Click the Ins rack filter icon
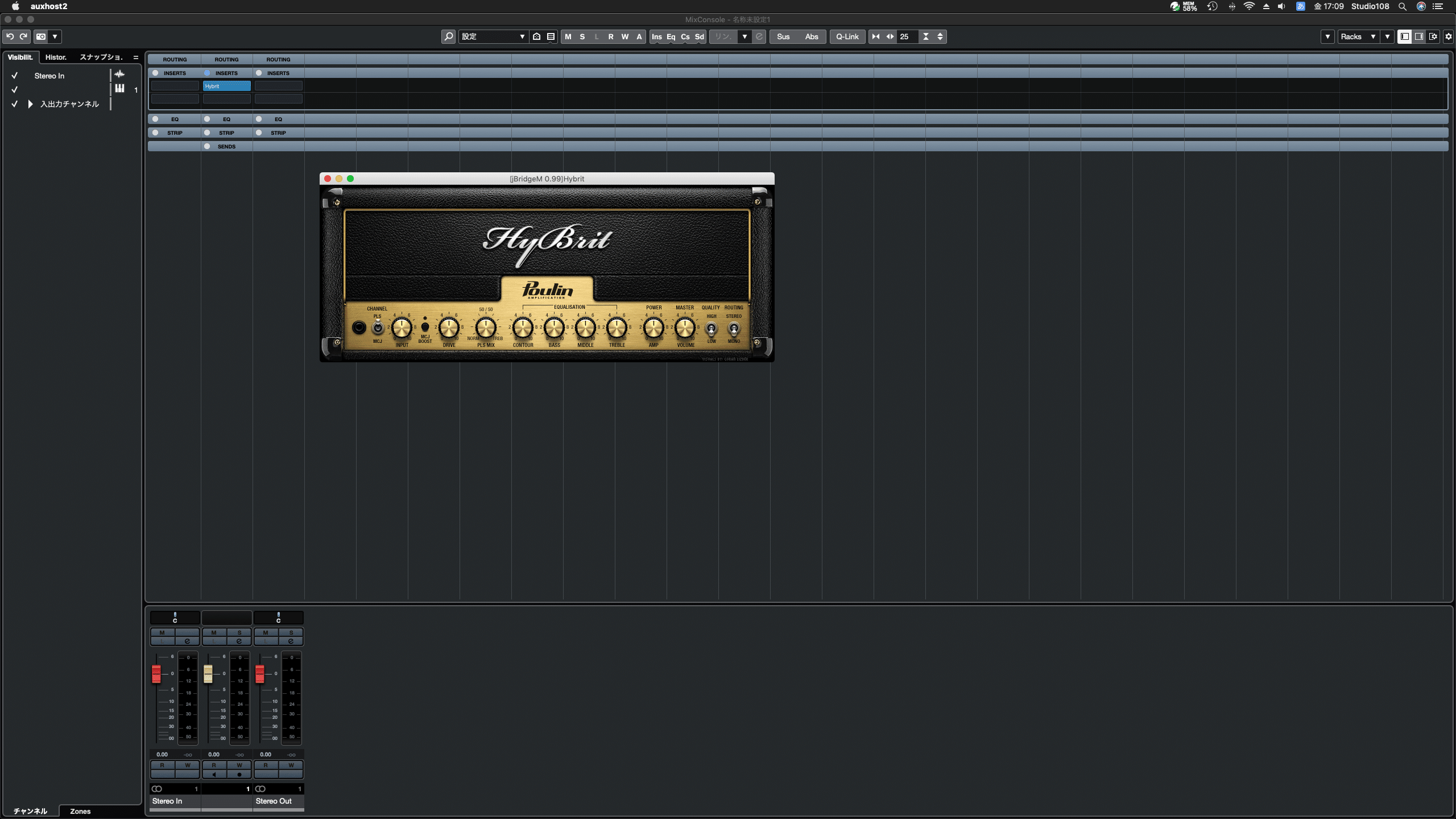 point(657,36)
